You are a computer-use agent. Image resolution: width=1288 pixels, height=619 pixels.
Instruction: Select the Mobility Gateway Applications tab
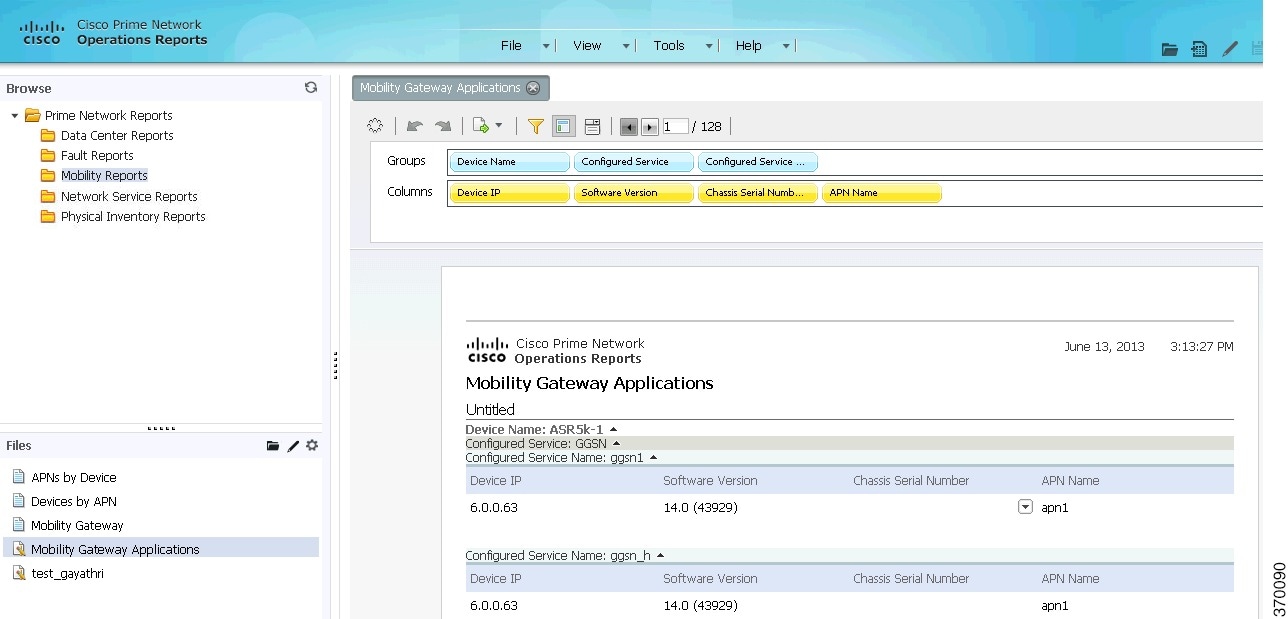pos(451,88)
